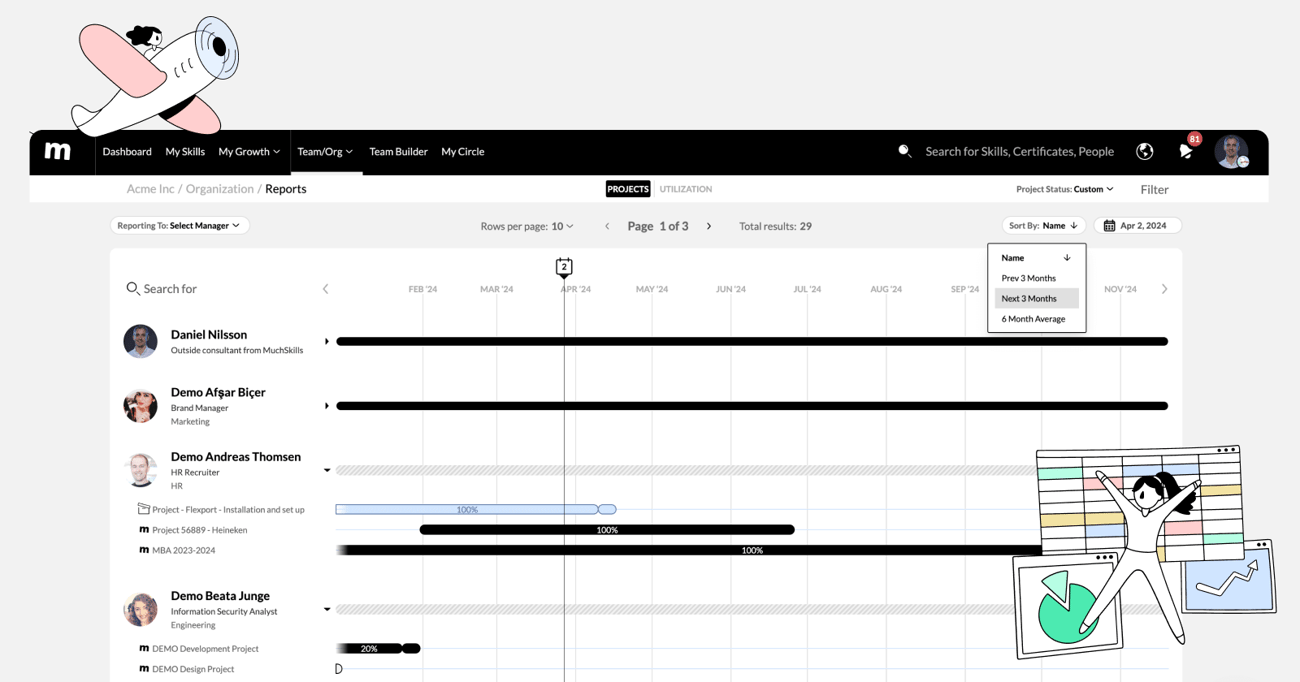Go to Dashboard in the nav bar

127,152
